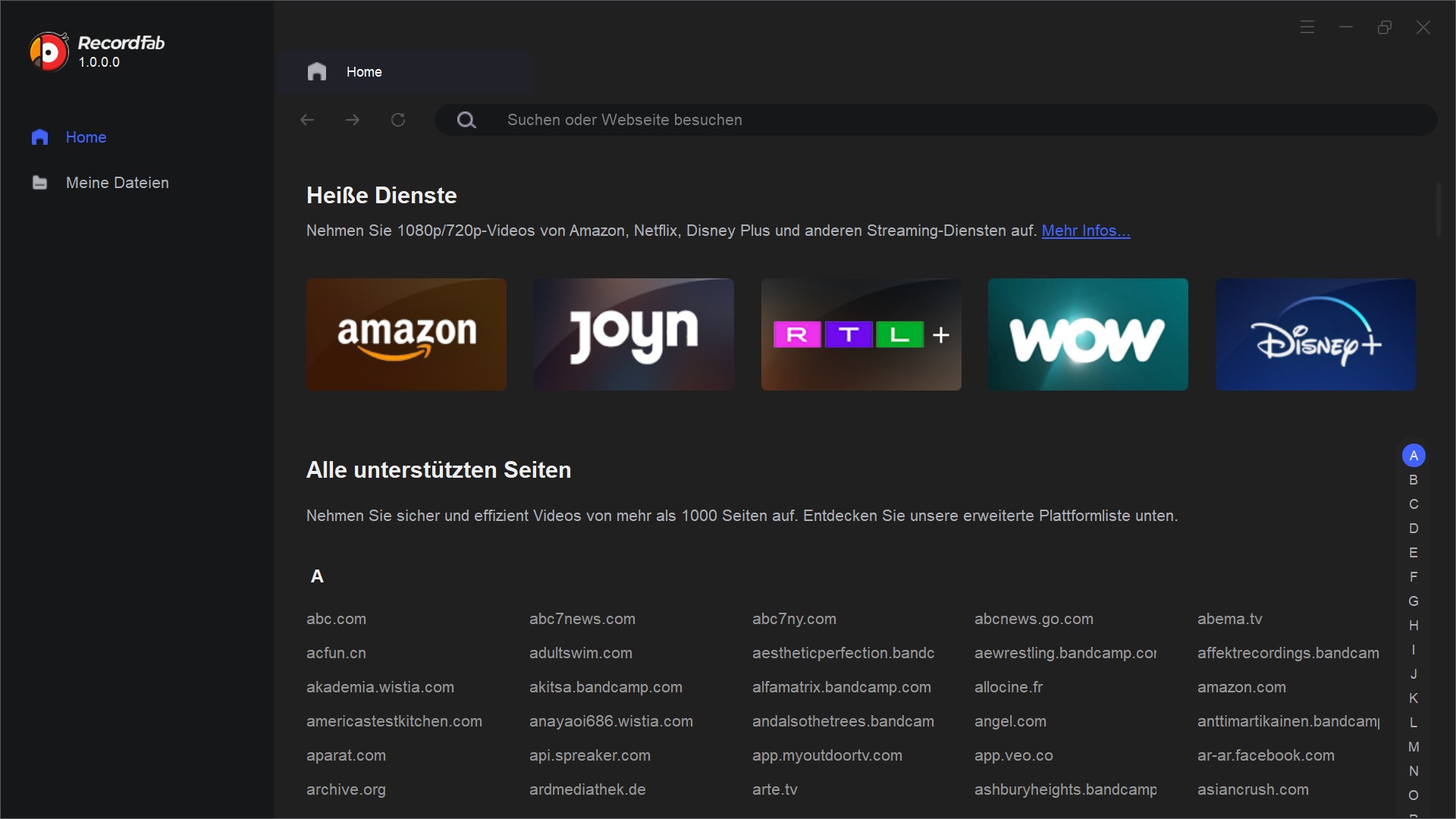The height and width of the screenshot is (819, 1456).
Task: Click the page refresh icon
Action: (x=398, y=119)
